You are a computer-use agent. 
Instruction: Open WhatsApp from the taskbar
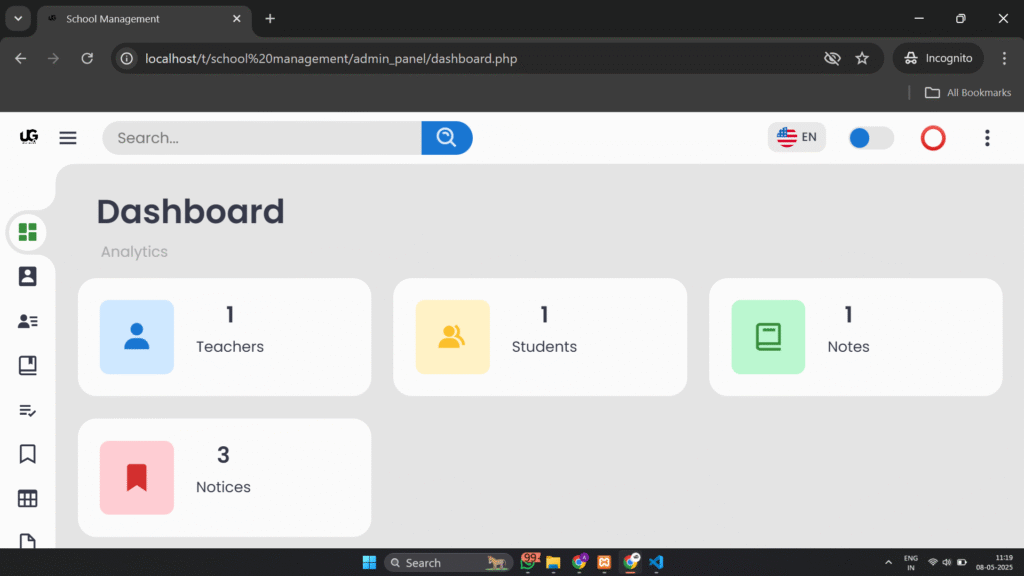coord(528,562)
